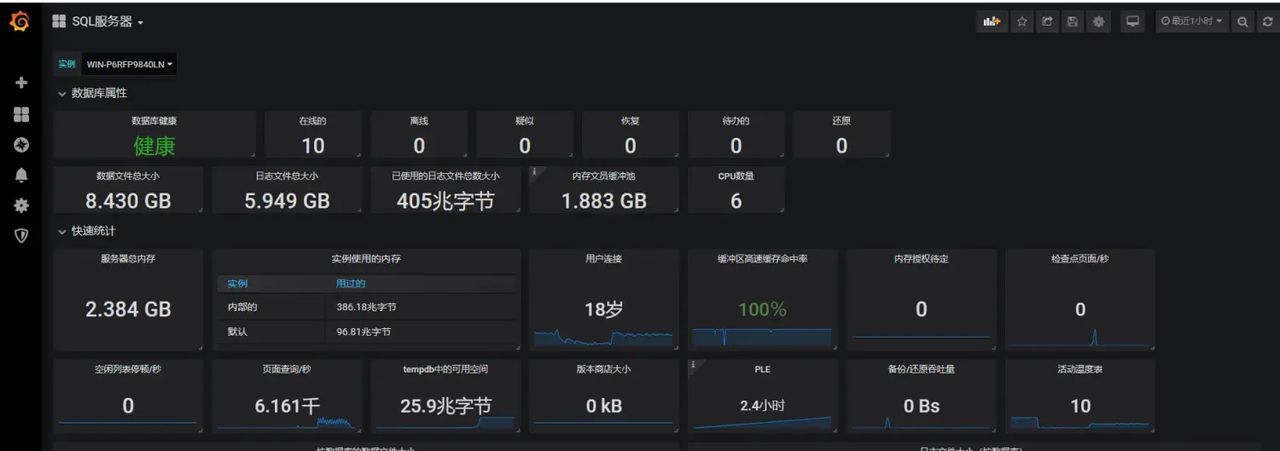Screen dimensions: 1280x451
Task: Open the 用户连接 panel title menu
Action: click(x=604, y=258)
